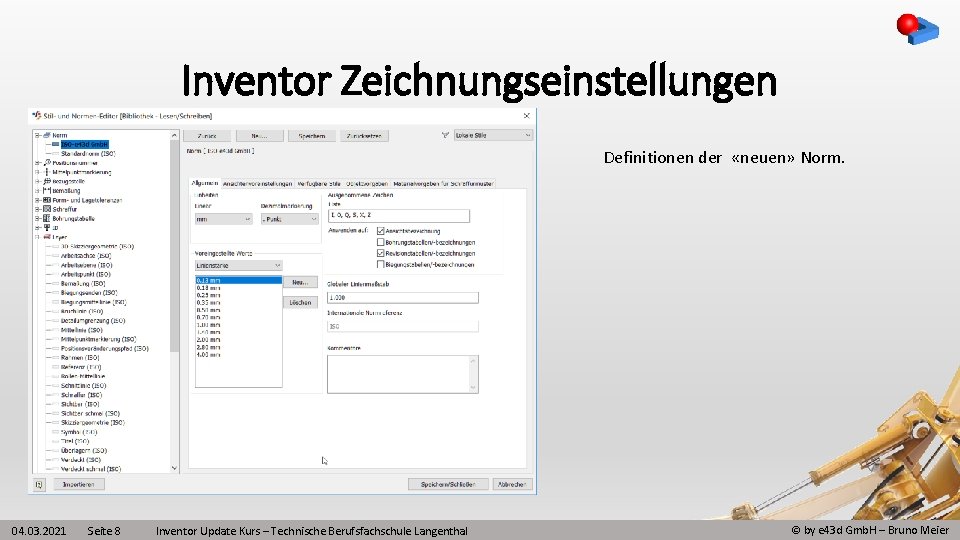Click the Norm category icon in the tree

[x=47, y=135]
